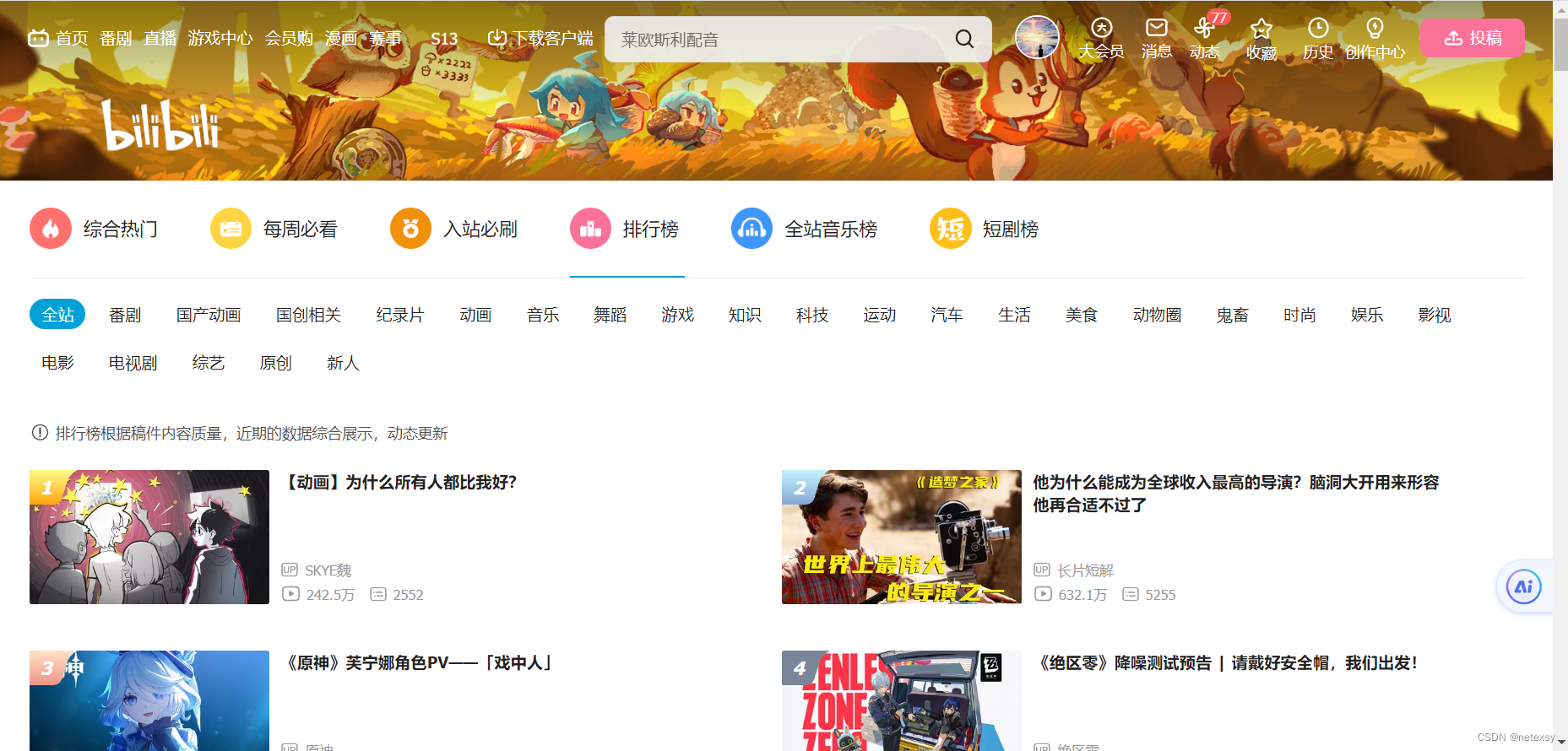
Task: Open the 历史 history clock icon
Action: pos(1318,29)
